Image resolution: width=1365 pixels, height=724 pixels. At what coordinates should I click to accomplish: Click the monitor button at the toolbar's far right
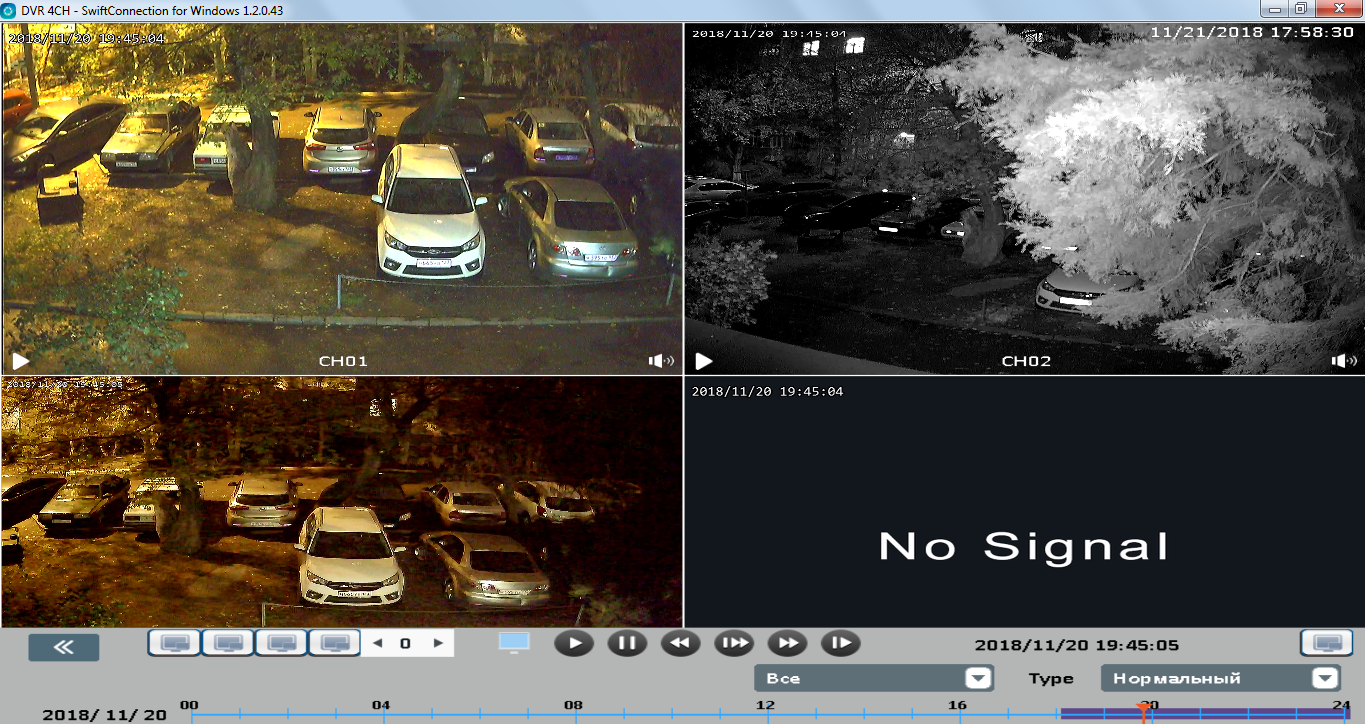tap(1326, 643)
